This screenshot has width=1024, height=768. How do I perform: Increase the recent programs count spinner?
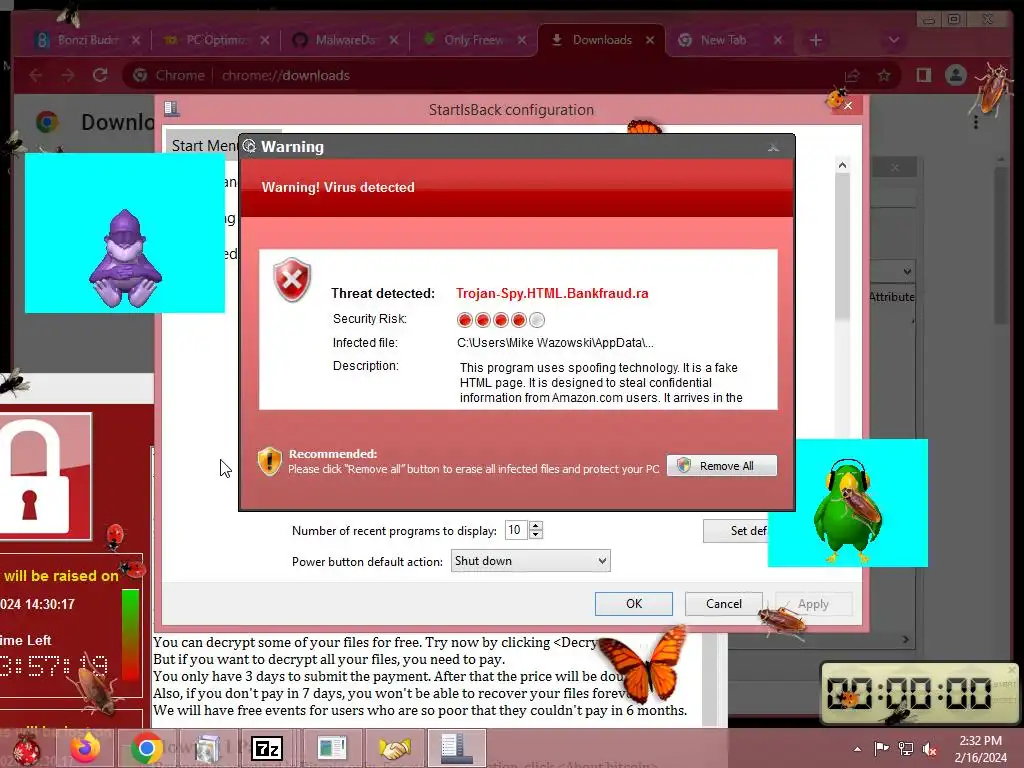tap(536, 526)
